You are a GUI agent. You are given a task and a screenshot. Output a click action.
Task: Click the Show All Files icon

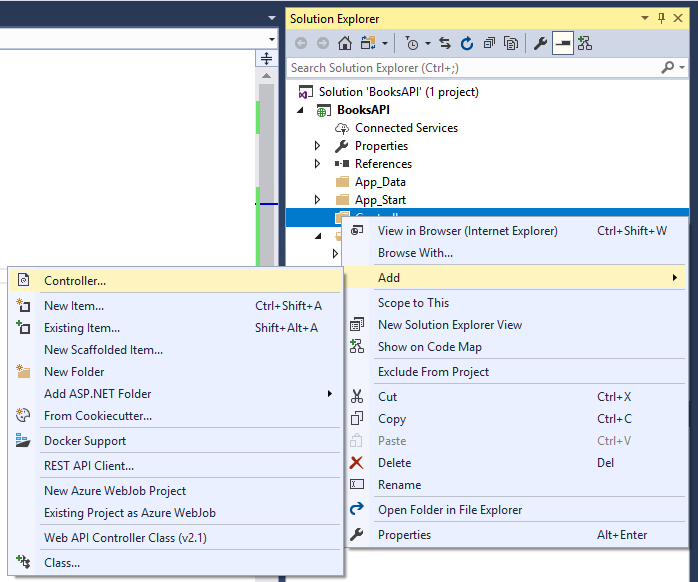511,43
